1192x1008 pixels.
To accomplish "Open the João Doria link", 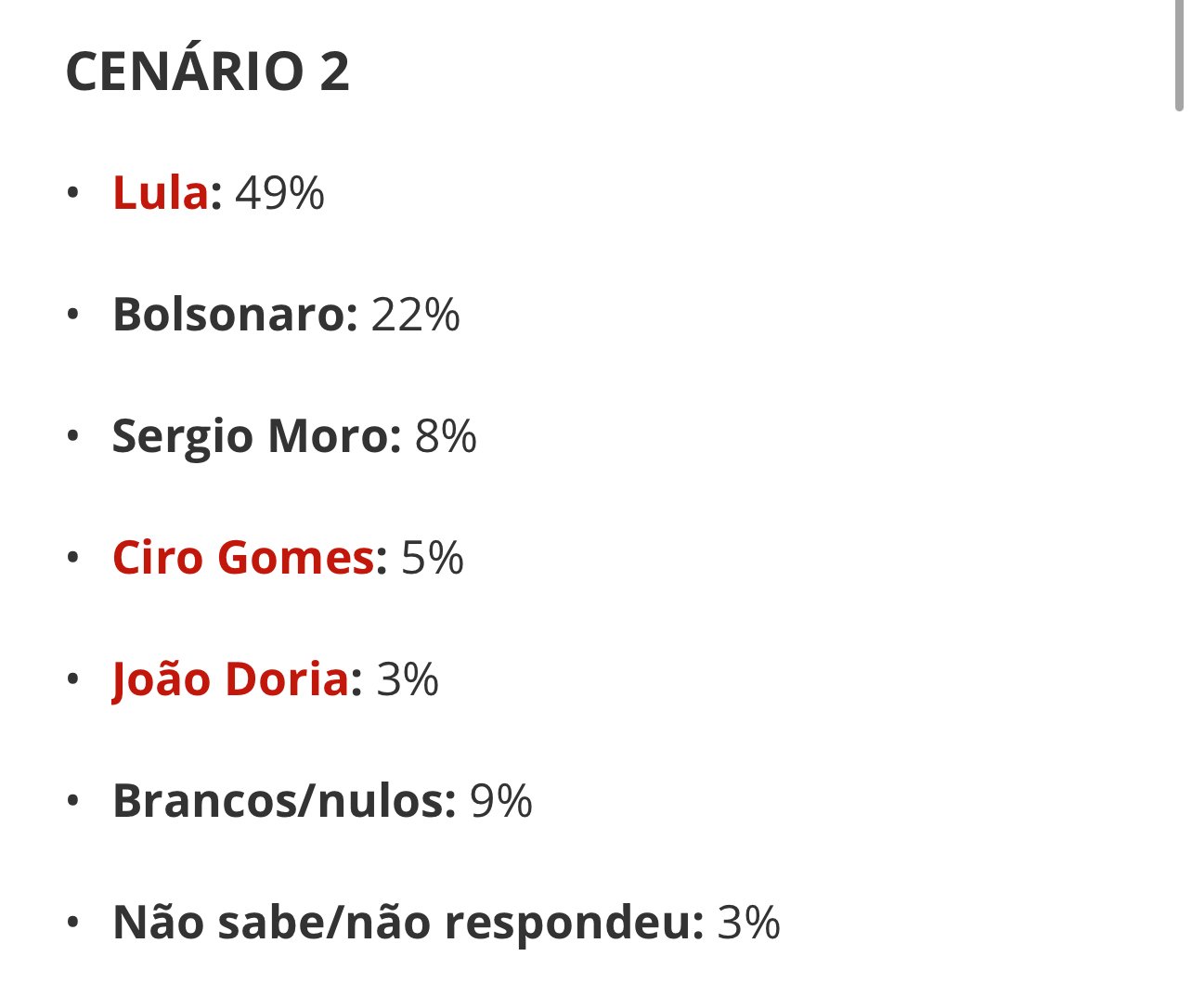I will click(x=230, y=679).
